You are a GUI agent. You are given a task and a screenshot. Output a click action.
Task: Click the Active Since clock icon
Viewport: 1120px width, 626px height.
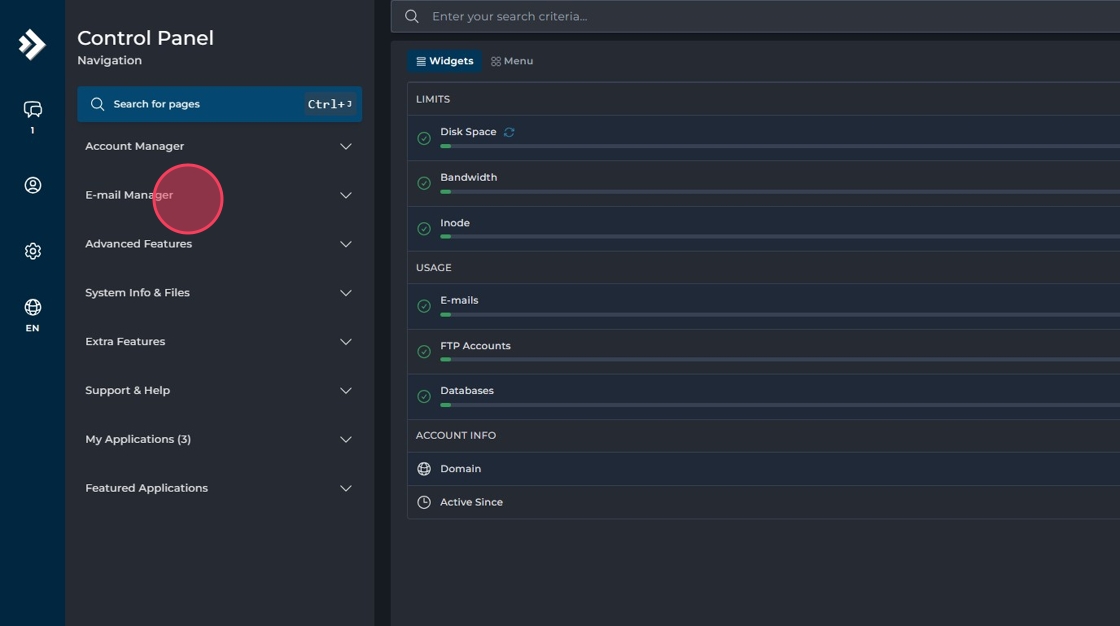coord(424,502)
